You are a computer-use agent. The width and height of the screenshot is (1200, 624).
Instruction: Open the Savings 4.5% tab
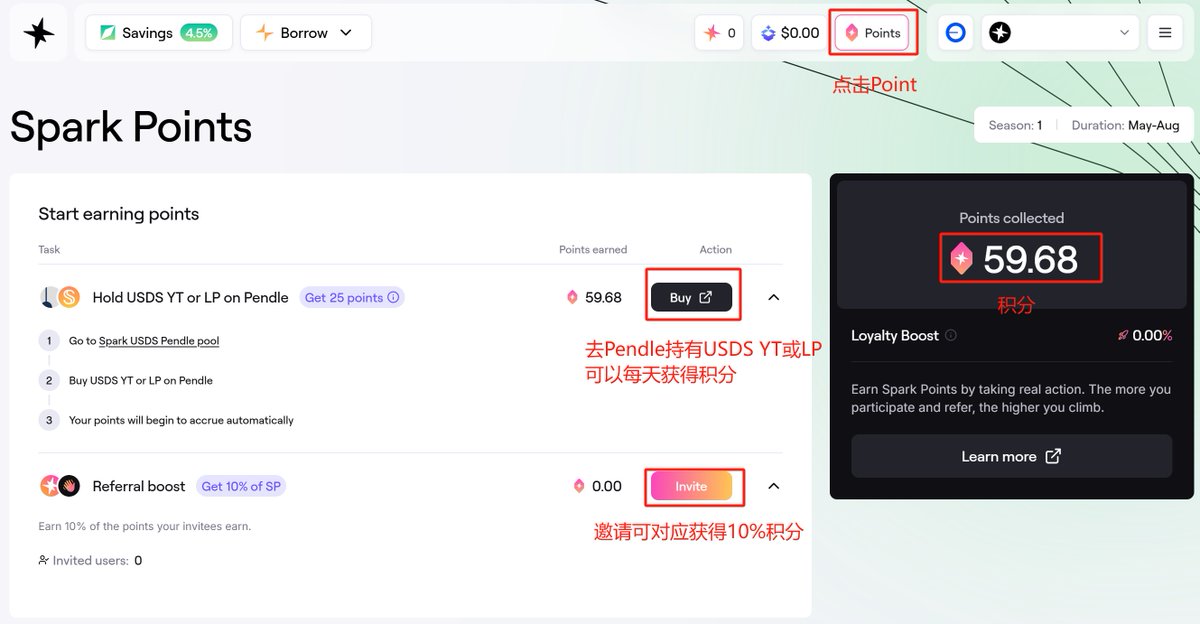158,33
